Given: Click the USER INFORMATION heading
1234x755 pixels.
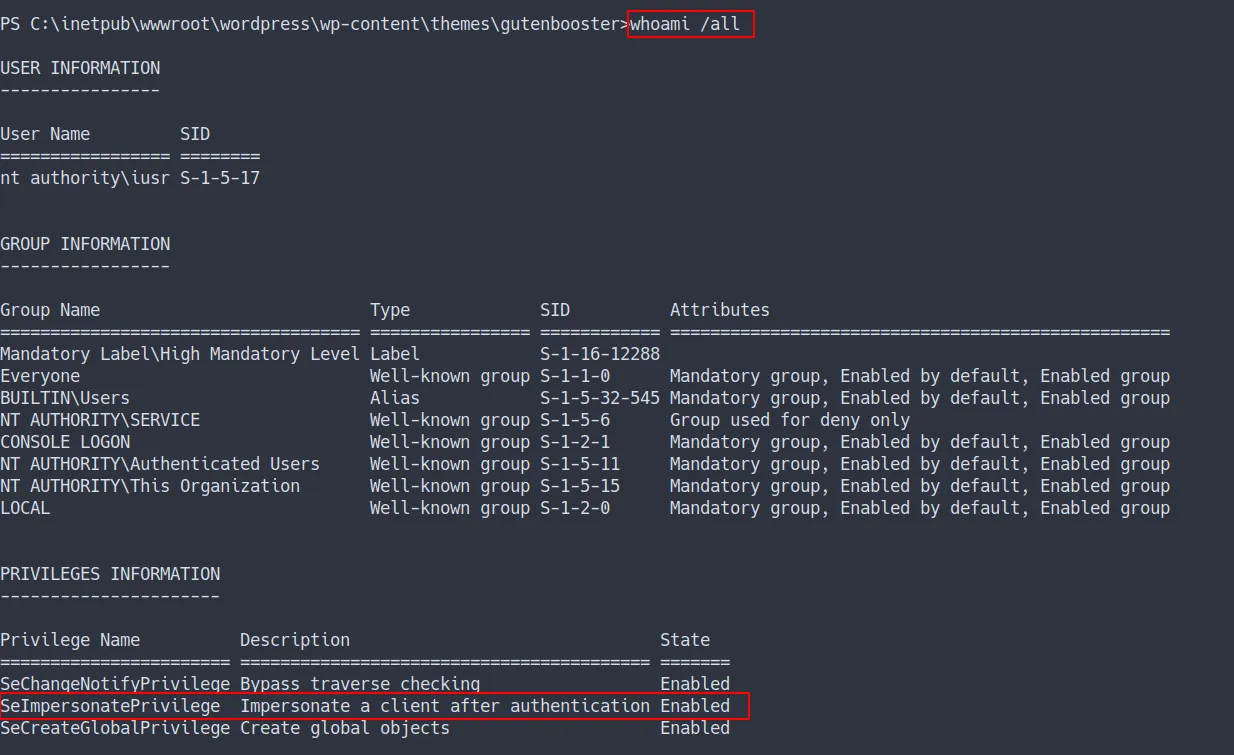Looking at the screenshot, I should (80, 68).
